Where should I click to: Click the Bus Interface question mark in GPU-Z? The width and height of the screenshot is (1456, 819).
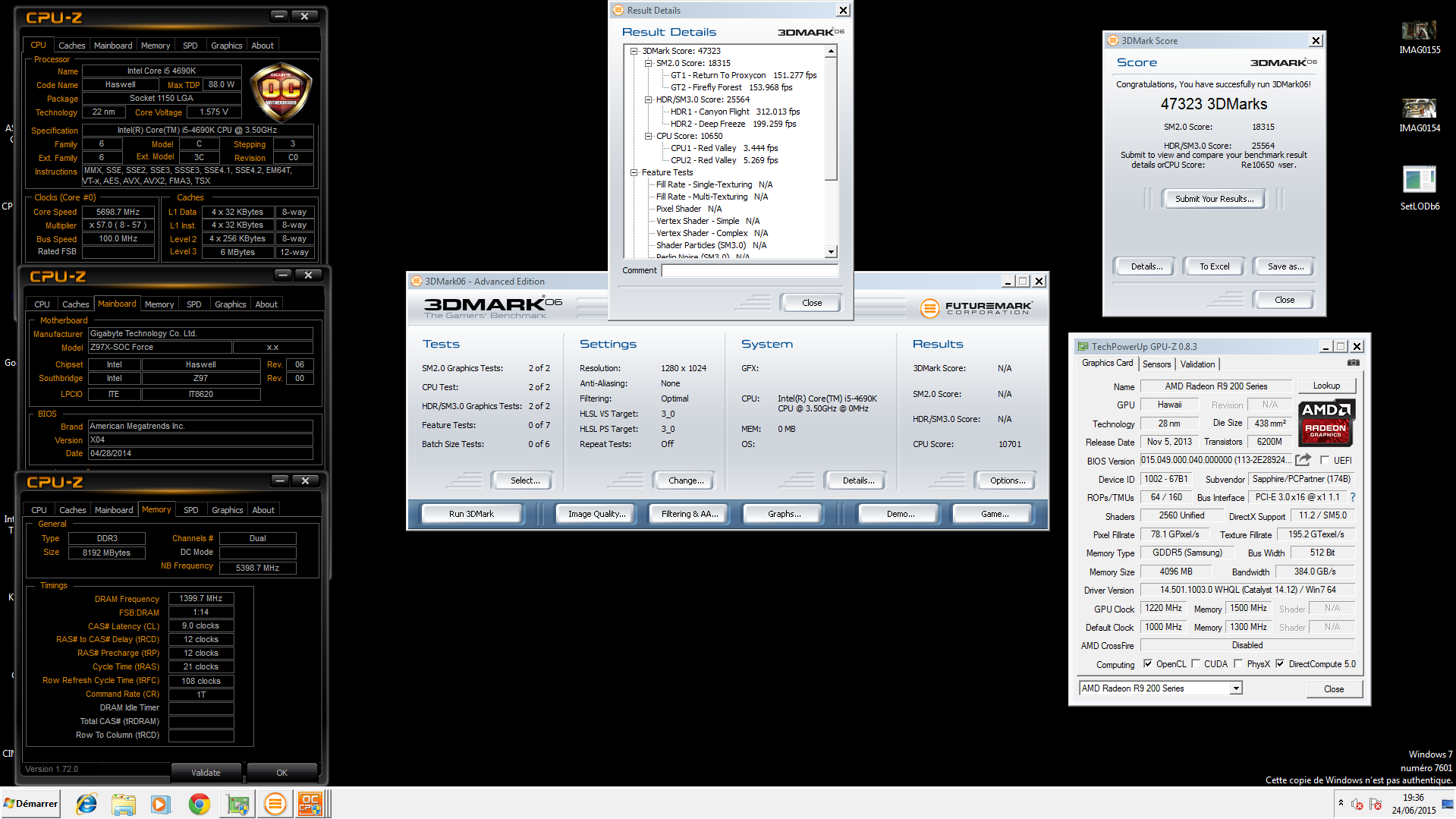coord(1352,498)
